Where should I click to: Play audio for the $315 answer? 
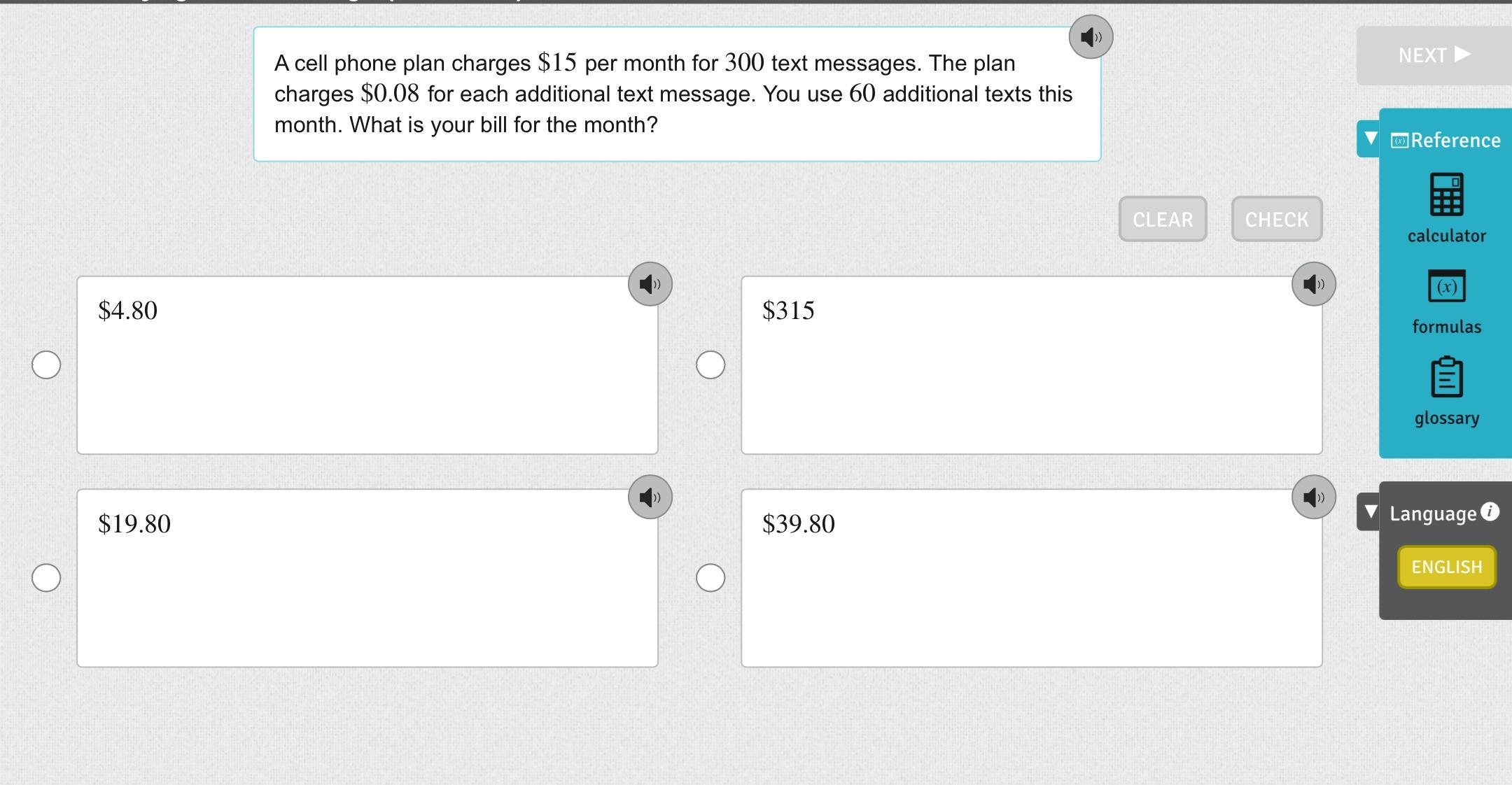1313,284
